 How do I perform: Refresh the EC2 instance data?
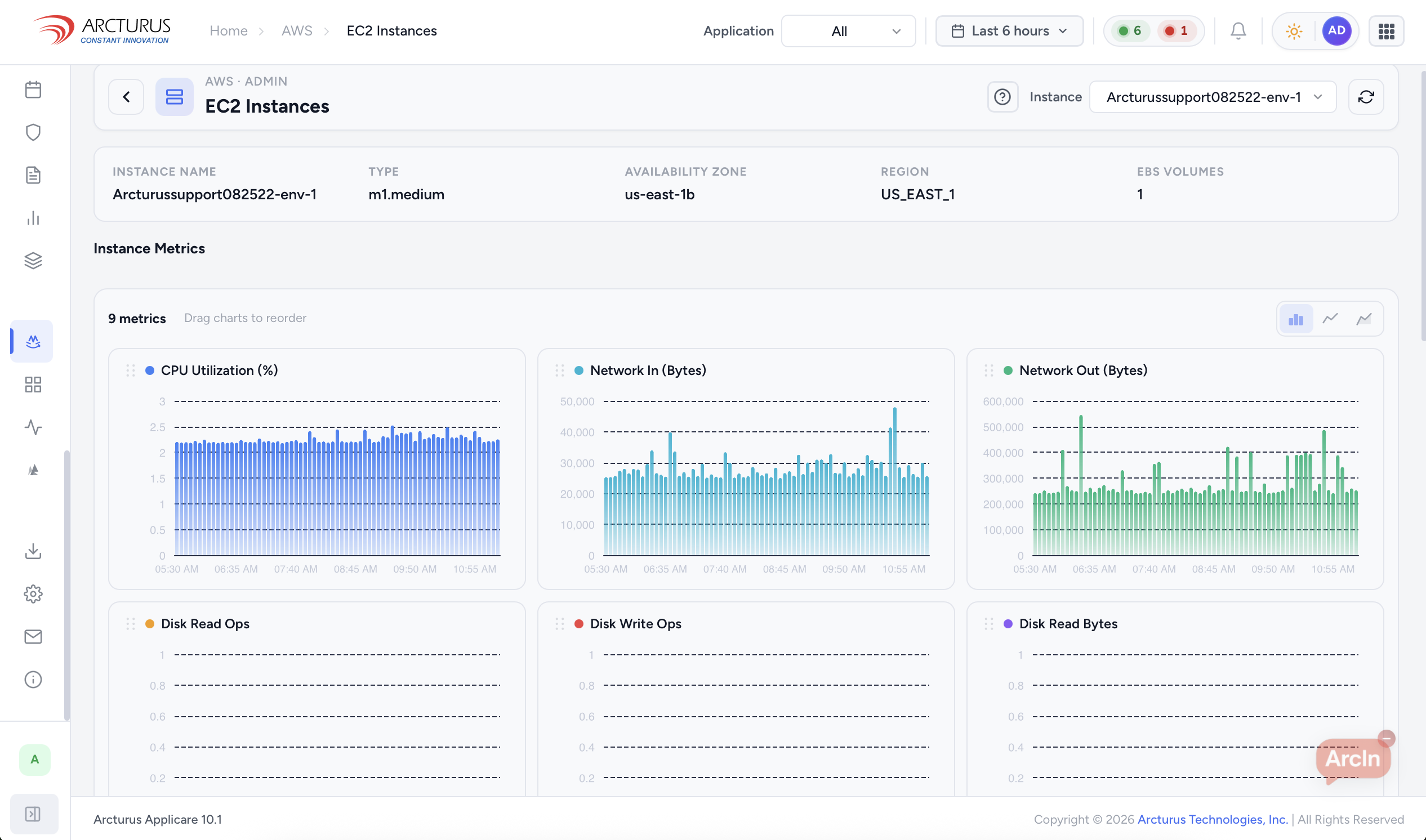[1365, 97]
